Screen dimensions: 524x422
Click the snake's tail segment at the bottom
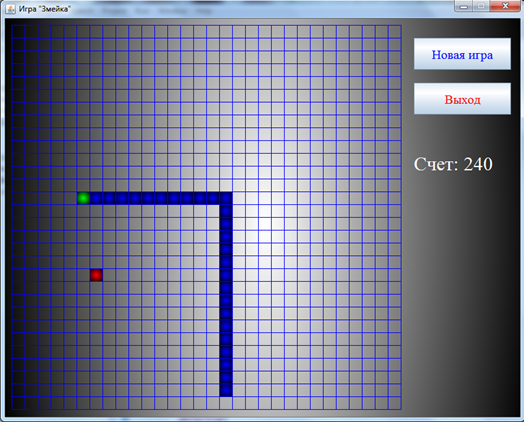(x=226, y=390)
